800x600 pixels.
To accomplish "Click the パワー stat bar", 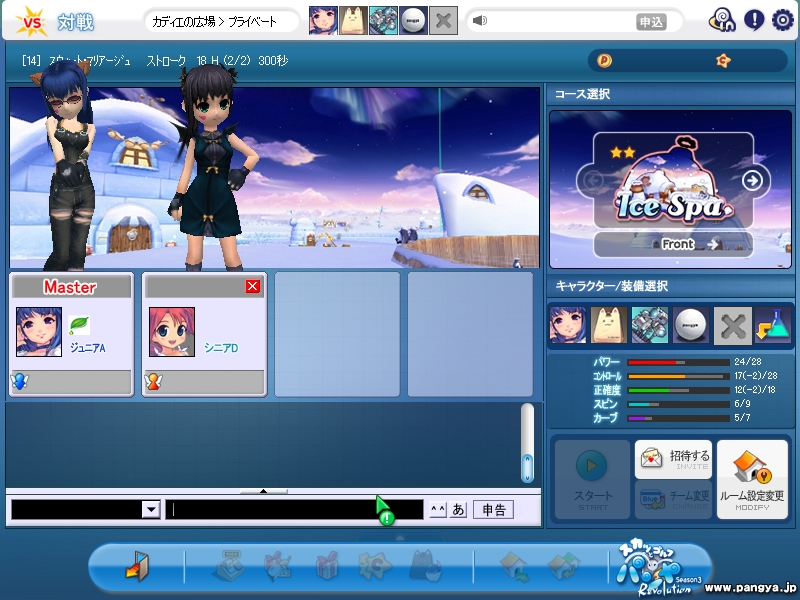I will pos(678,362).
